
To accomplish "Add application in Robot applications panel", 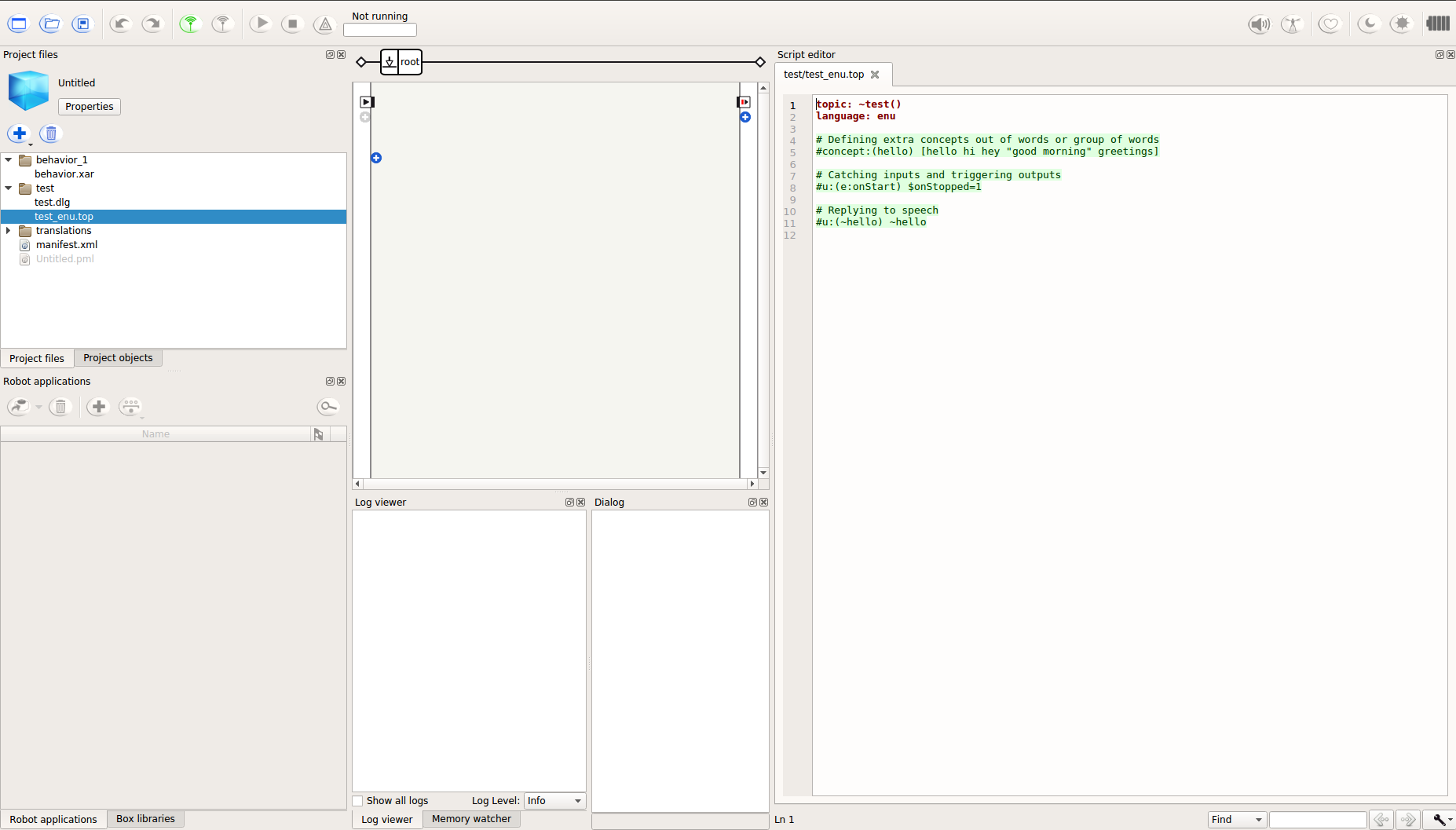I will coord(98,407).
